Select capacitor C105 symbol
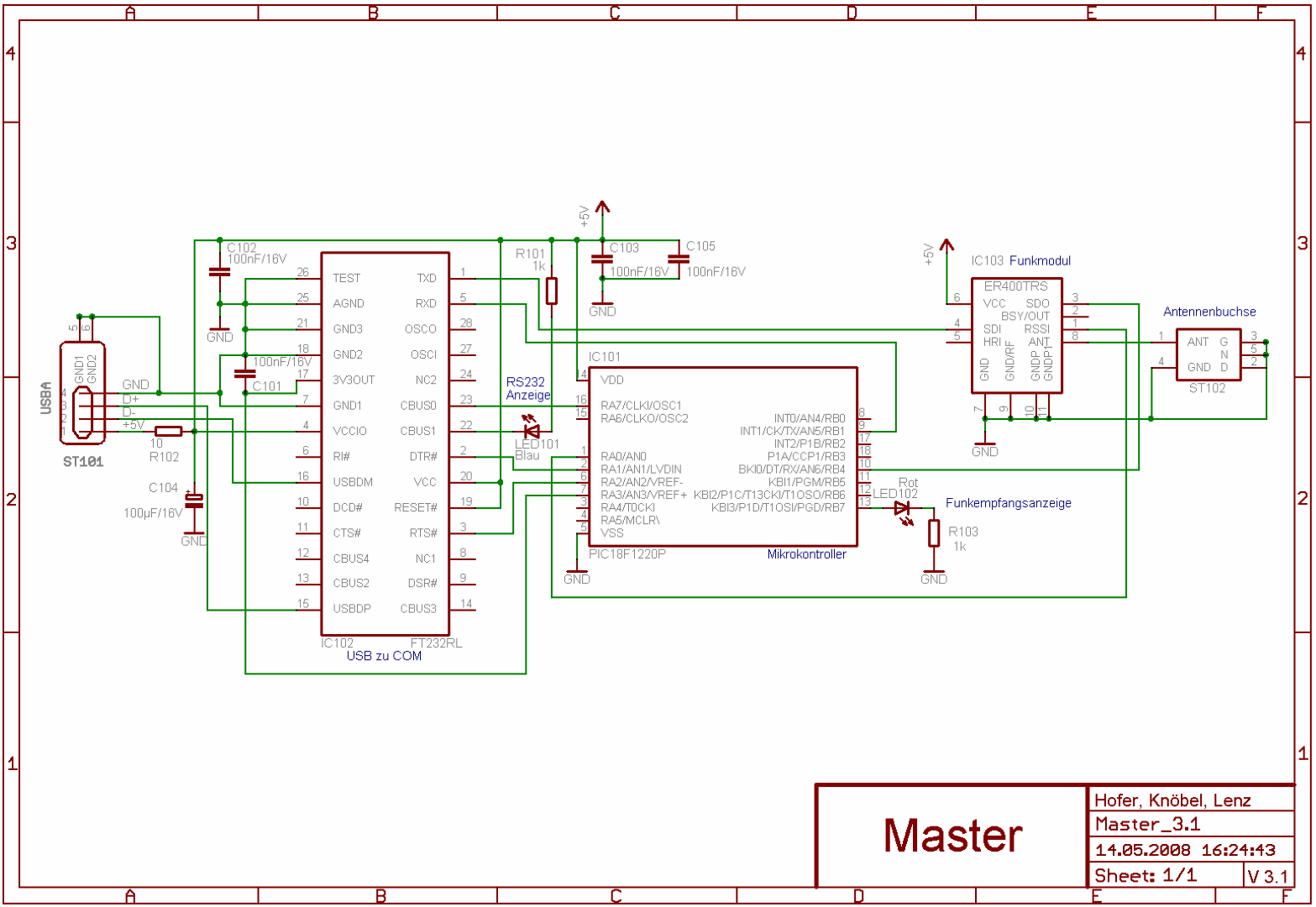 pos(679,259)
